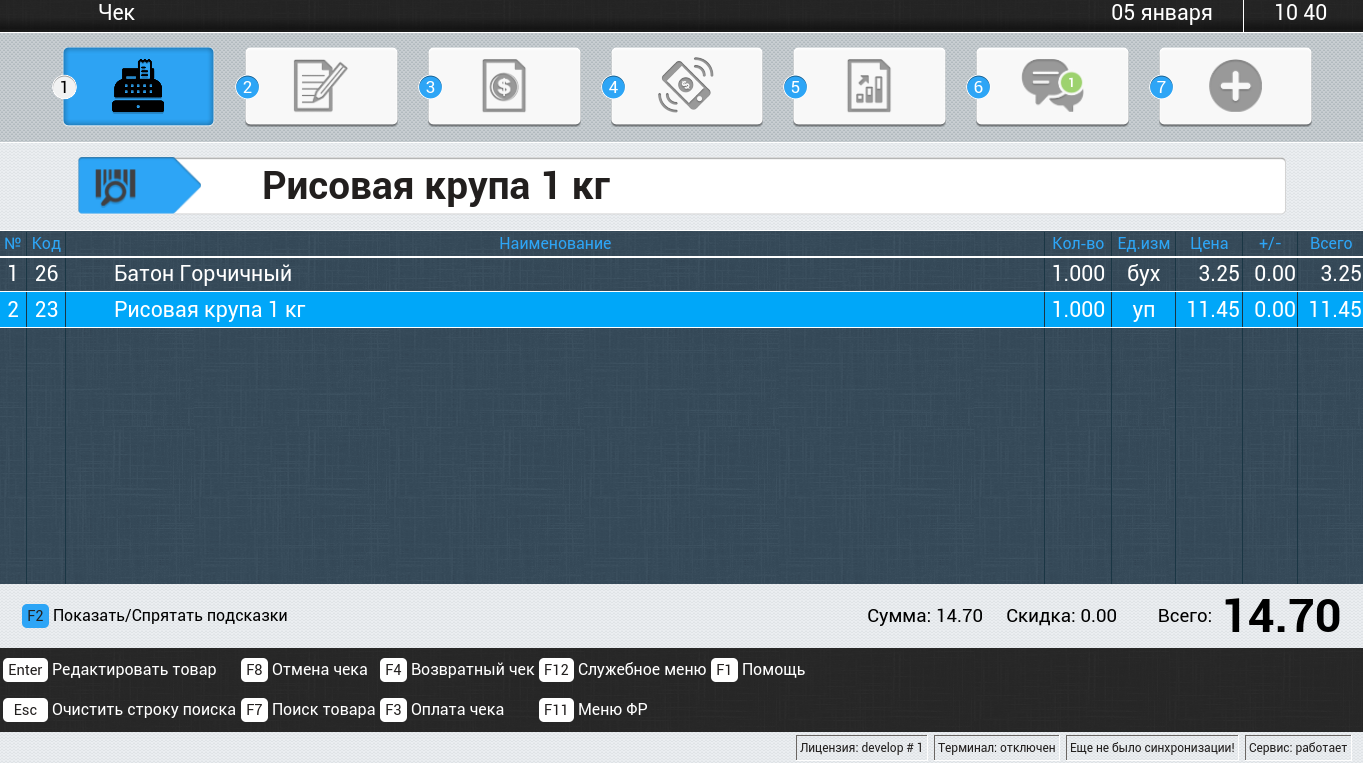Click product code 26
Screen dimensions: 1363x763
coord(46,274)
